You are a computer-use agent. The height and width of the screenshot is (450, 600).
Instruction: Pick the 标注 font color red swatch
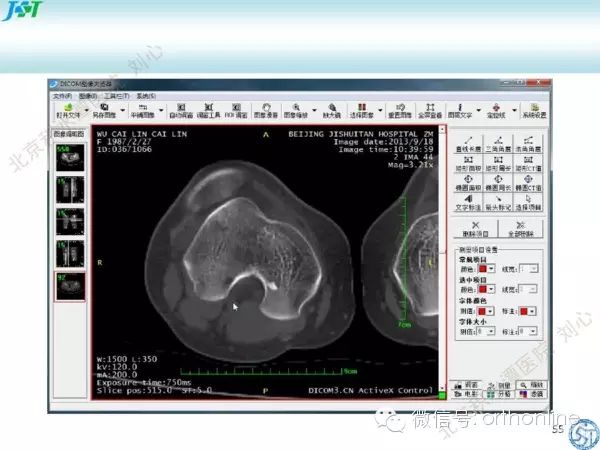524,311
